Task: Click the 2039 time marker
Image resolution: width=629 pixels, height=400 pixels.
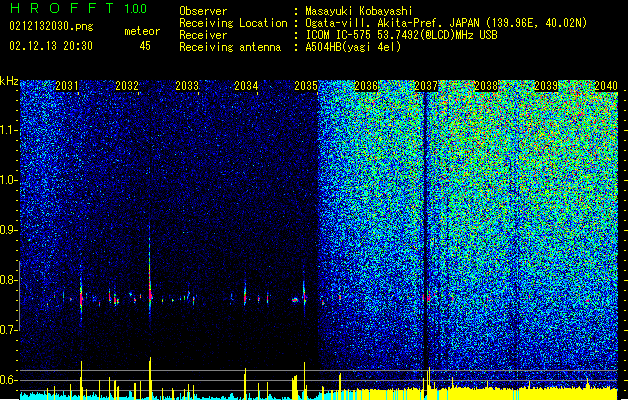Action: [x=546, y=85]
